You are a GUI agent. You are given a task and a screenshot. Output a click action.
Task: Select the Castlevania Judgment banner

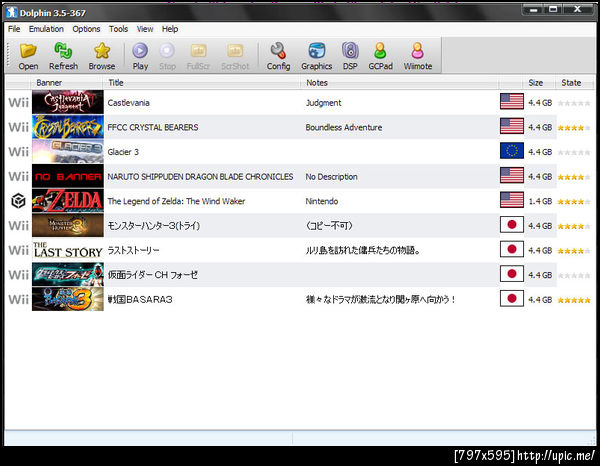click(x=68, y=102)
